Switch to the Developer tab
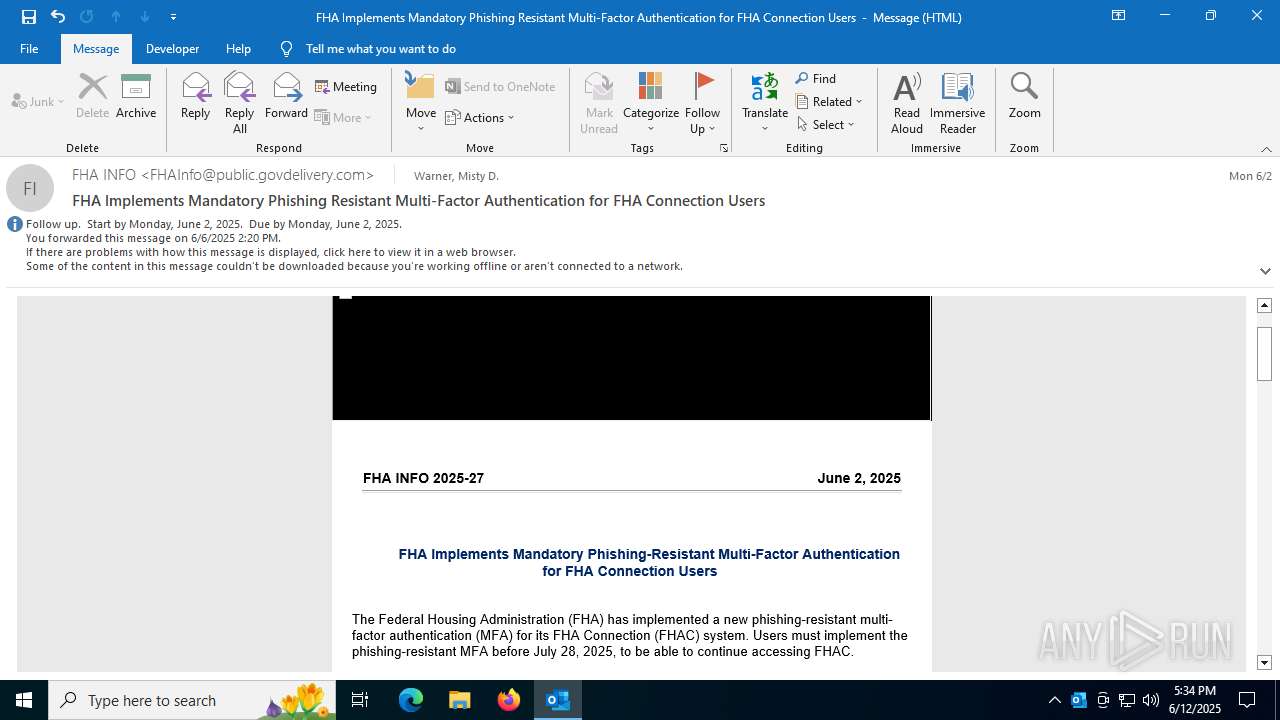This screenshot has width=1280, height=720. [x=172, y=48]
